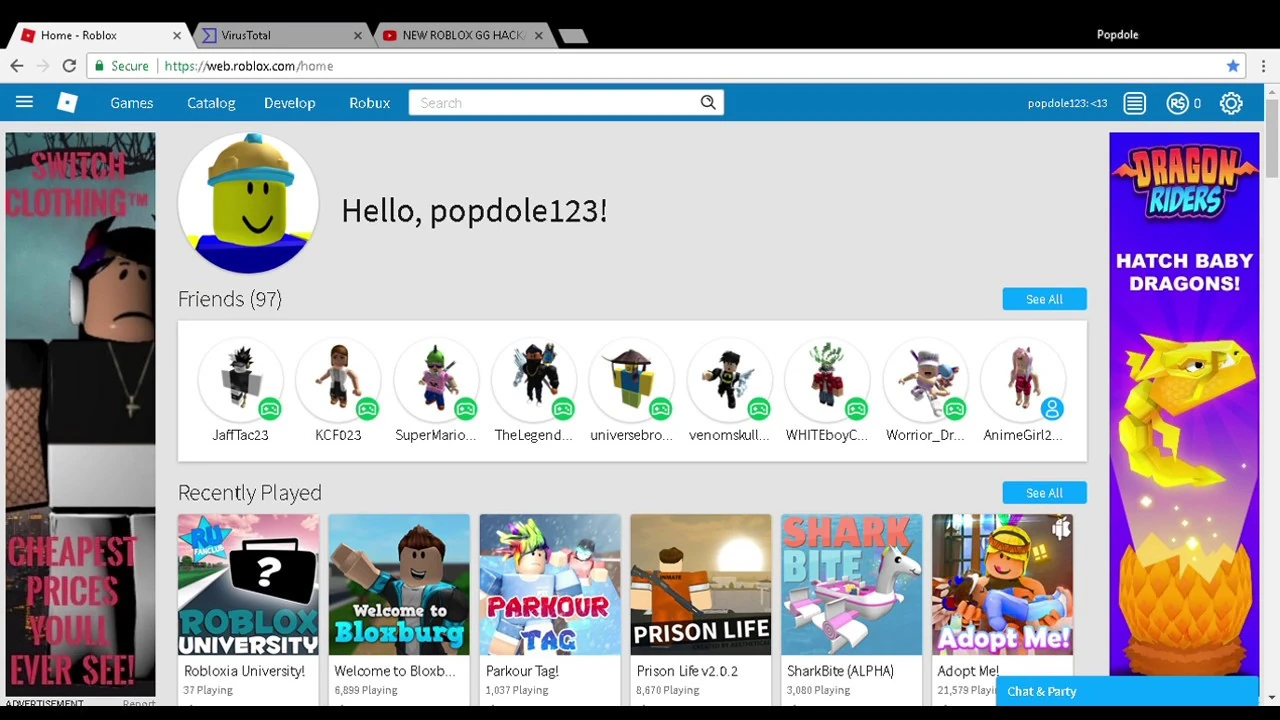Open the SharkBite game thumbnail
Image resolution: width=1280 pixels, height=720 pixels.
point(852,585)
